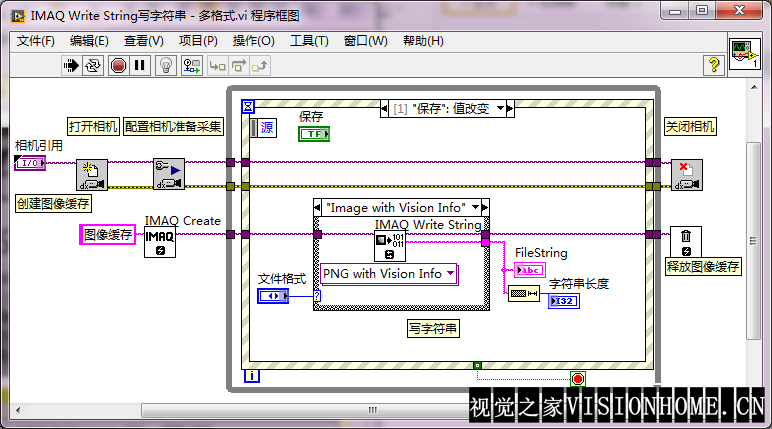Viewport: 772px width, 429px height.
Task: Click the loop iteration terminal i
Action: 252,376
